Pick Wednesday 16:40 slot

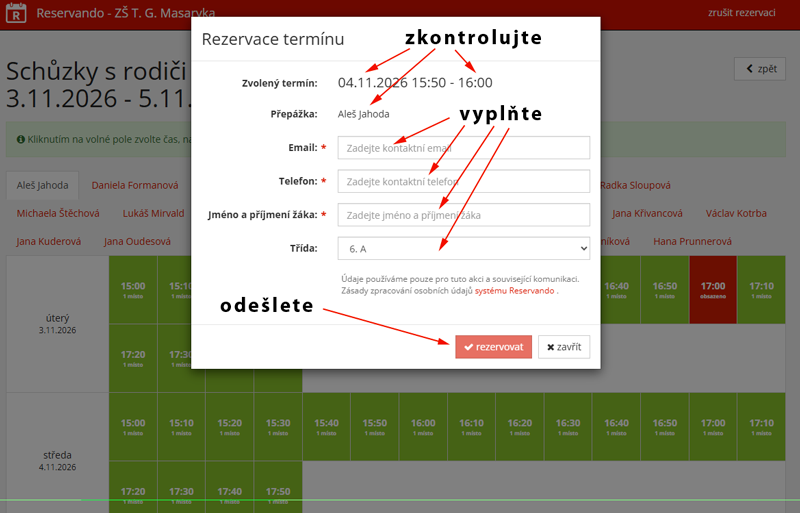[616, 427]
